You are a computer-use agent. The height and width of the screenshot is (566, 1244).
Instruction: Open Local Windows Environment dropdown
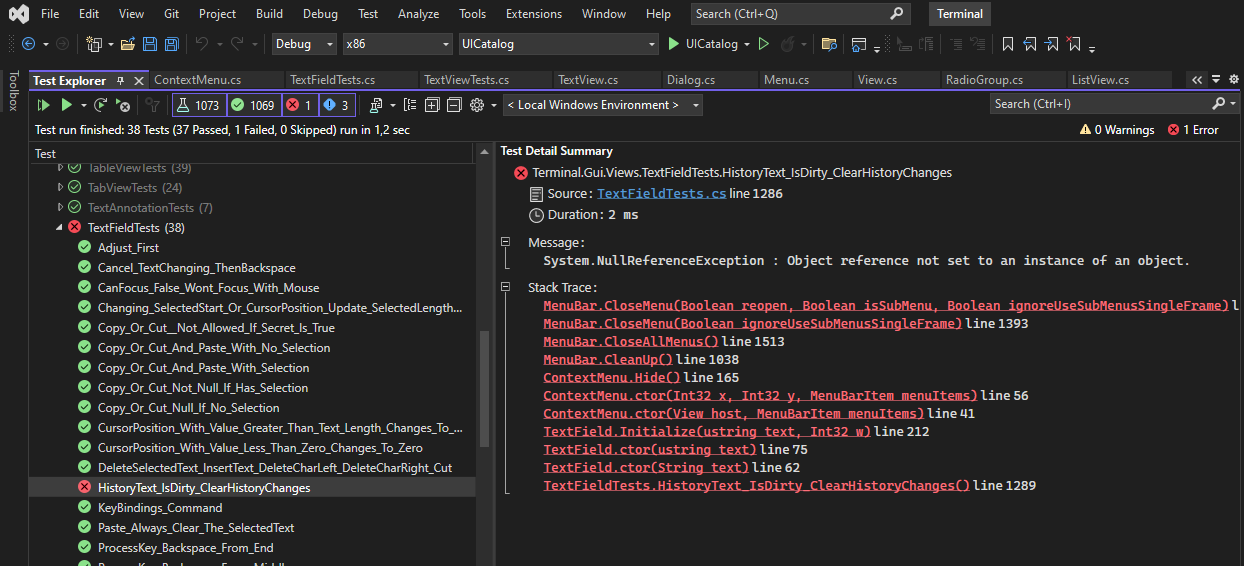tap(602, 105)
